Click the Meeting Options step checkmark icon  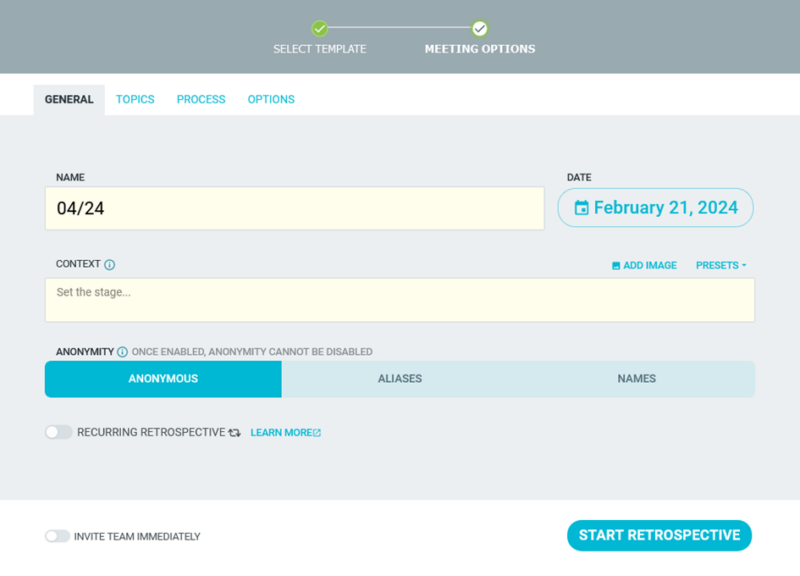click(480, 28)
